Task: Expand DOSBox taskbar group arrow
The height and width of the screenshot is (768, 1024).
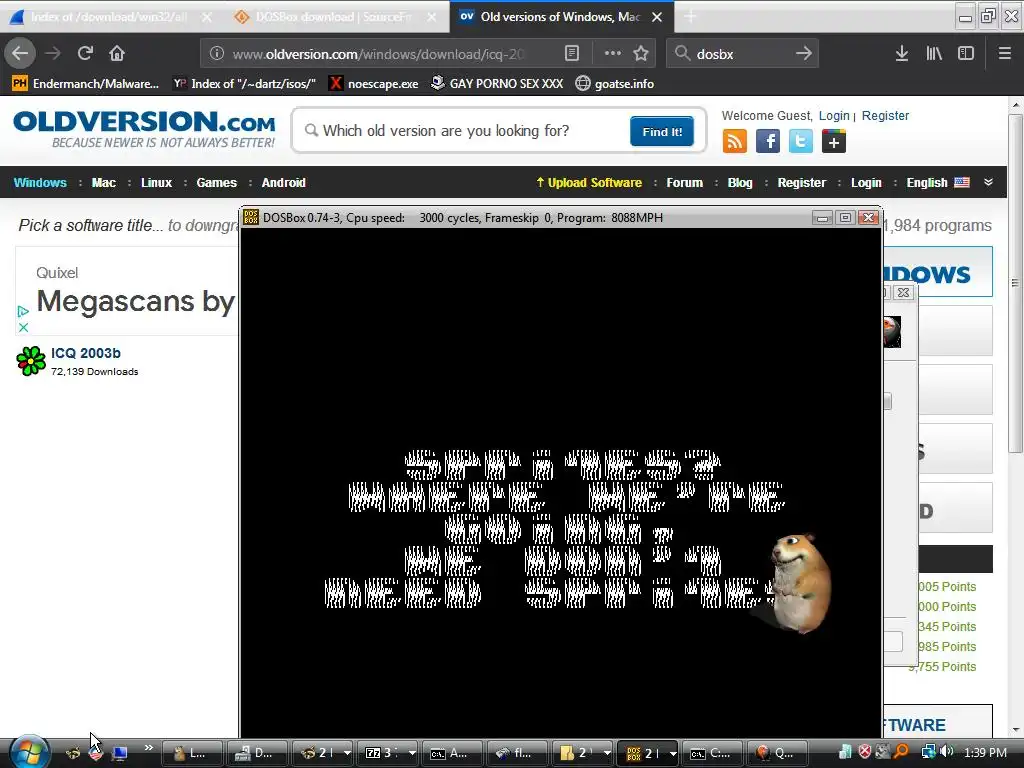Action: click(x=673, y=753)
